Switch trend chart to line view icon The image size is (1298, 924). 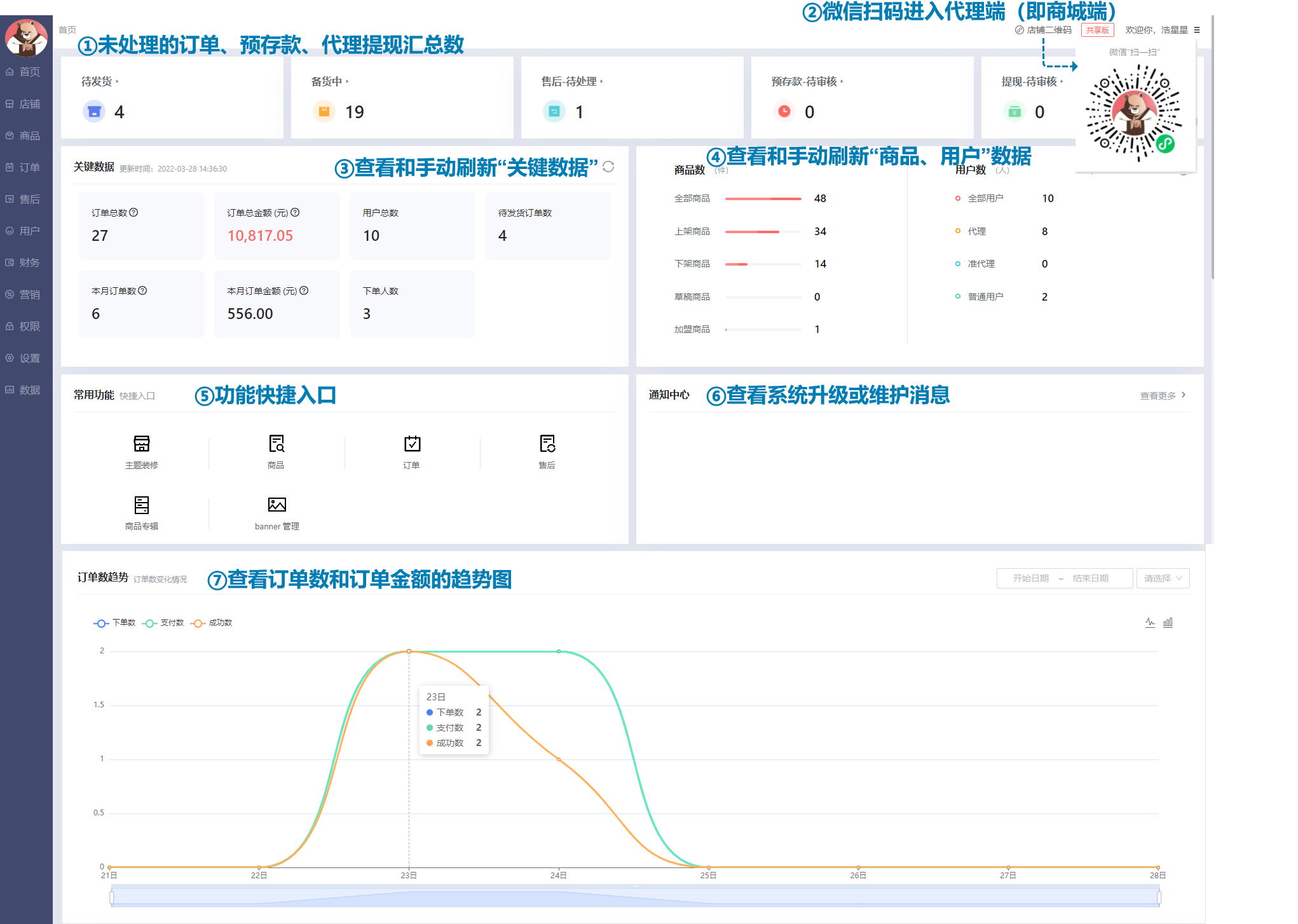(x=1150, y=623)
